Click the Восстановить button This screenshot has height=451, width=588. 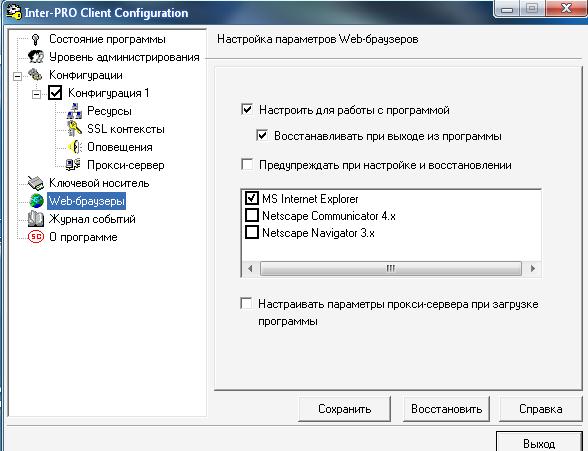(446, 409)
